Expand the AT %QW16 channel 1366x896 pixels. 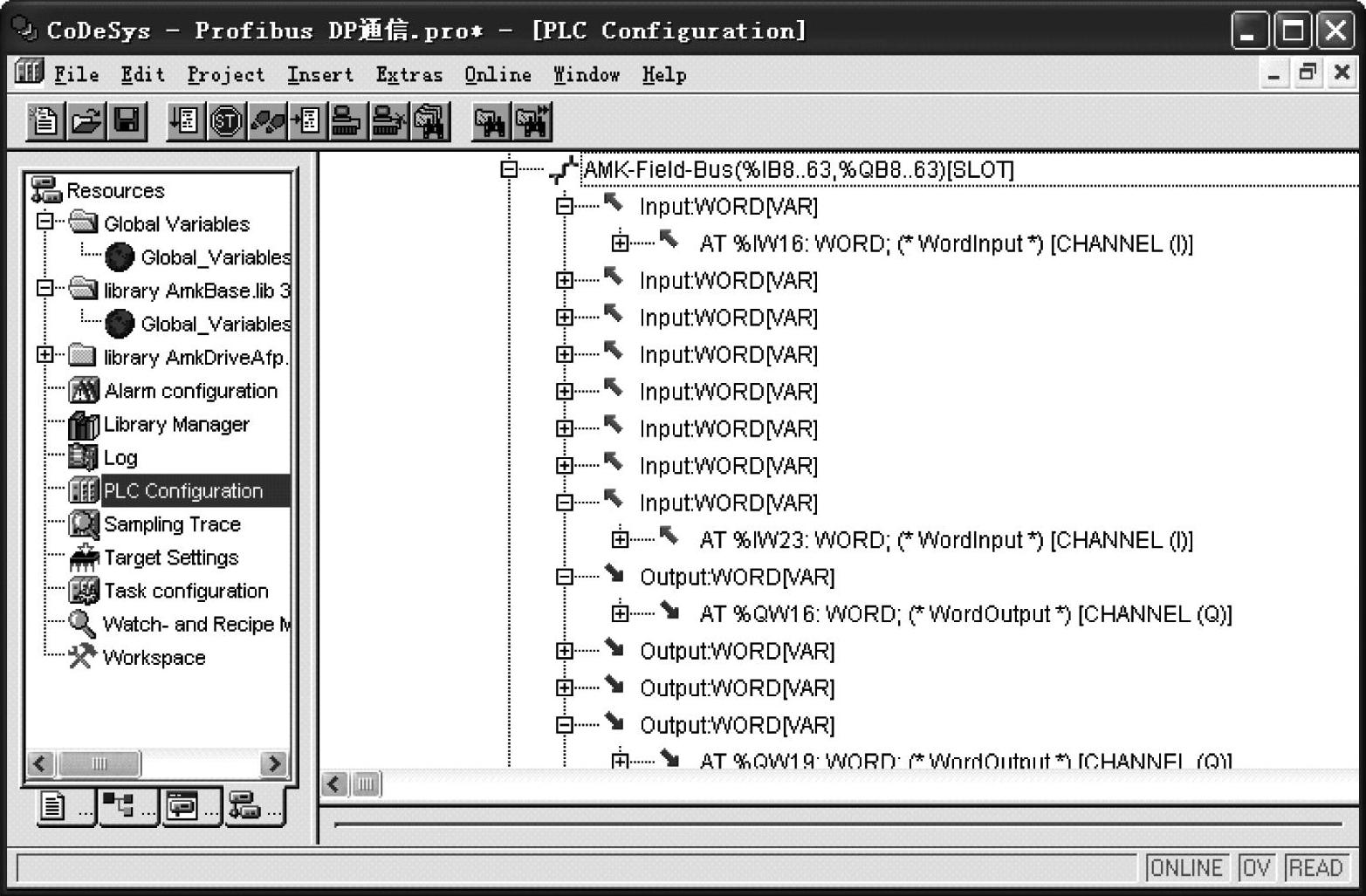620,613
